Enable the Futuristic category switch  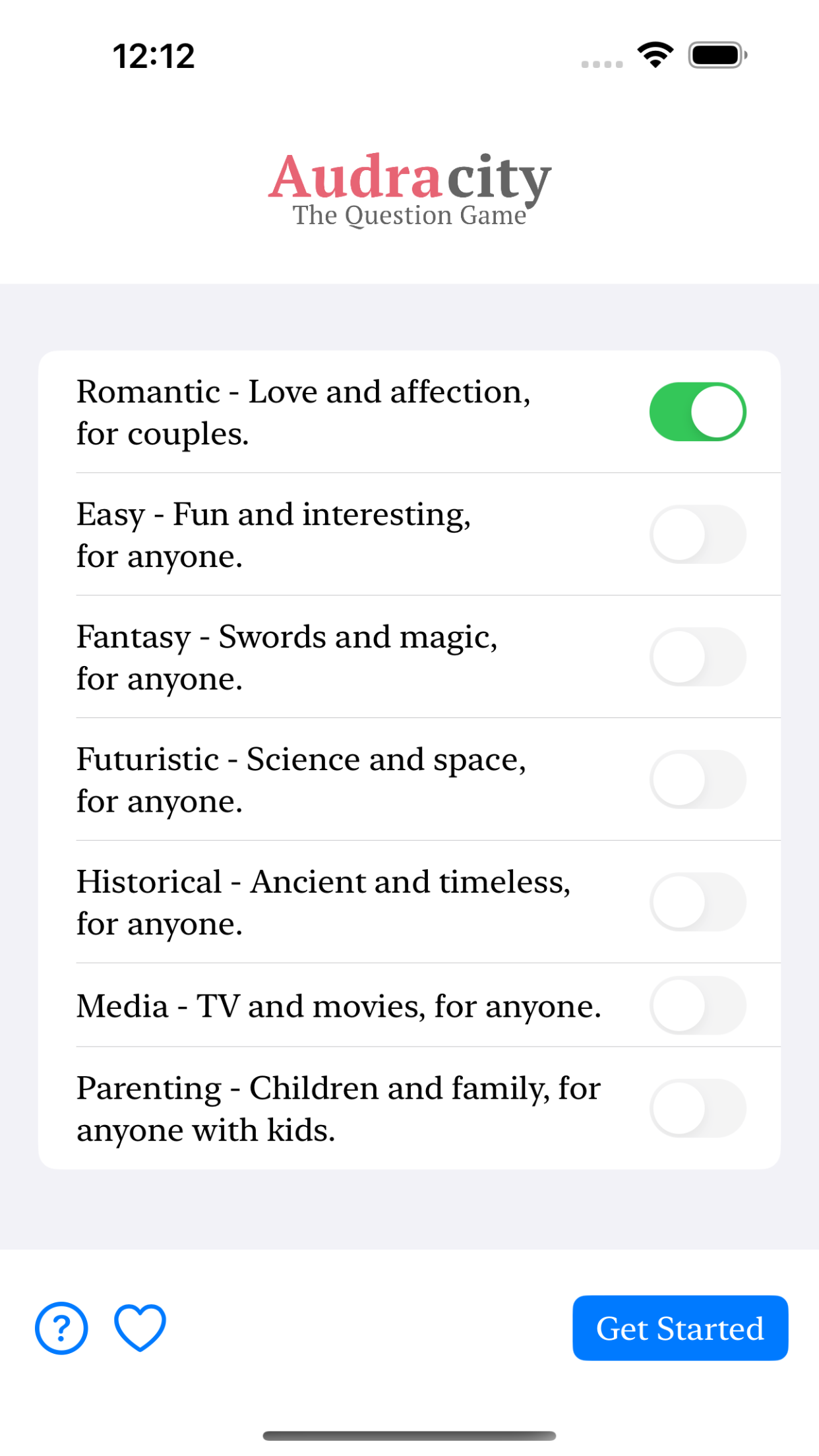point(698,779)
